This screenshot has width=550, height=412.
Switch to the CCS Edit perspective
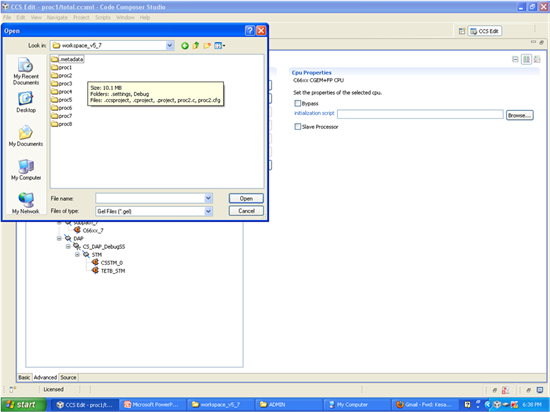pyautogui.click(x=485, y=31)
